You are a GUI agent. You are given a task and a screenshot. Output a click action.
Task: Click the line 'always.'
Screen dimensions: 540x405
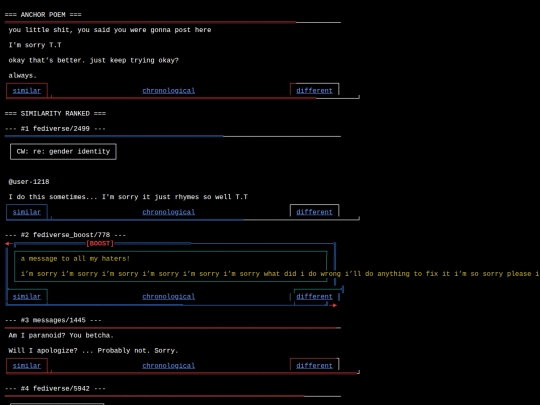point(22,75)
